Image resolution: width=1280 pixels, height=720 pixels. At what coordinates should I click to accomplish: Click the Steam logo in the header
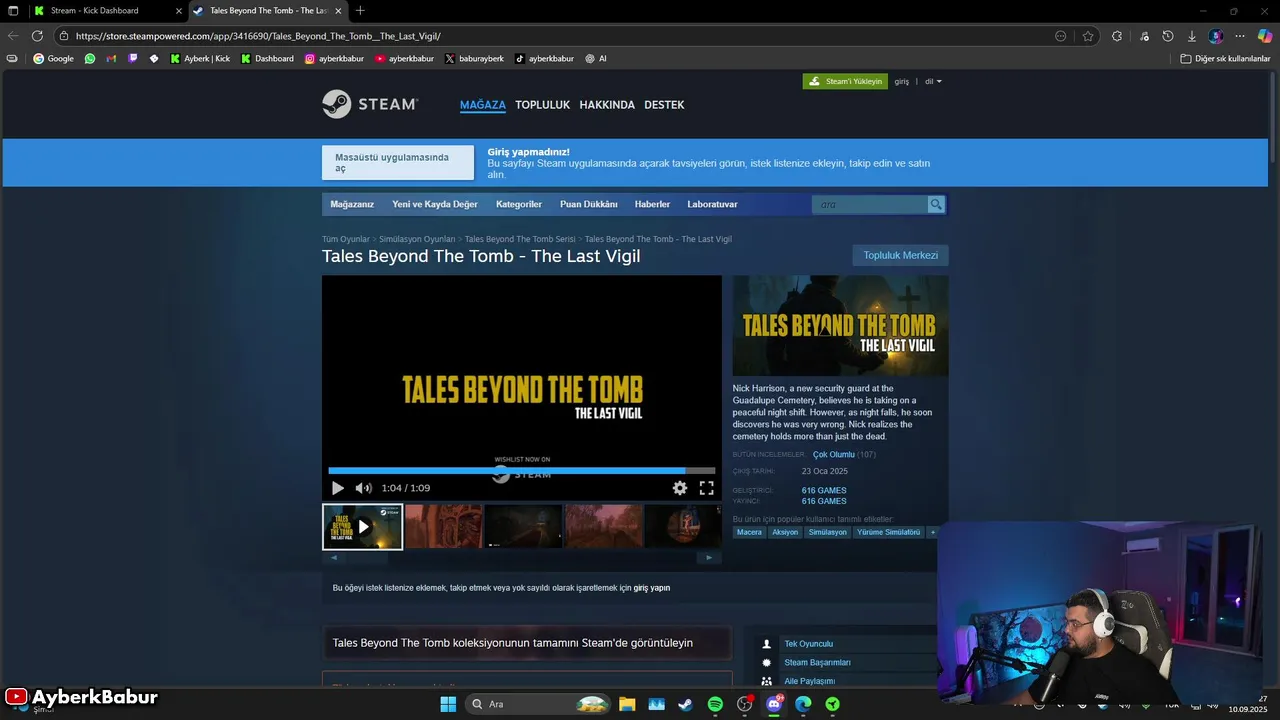point(370,104)
